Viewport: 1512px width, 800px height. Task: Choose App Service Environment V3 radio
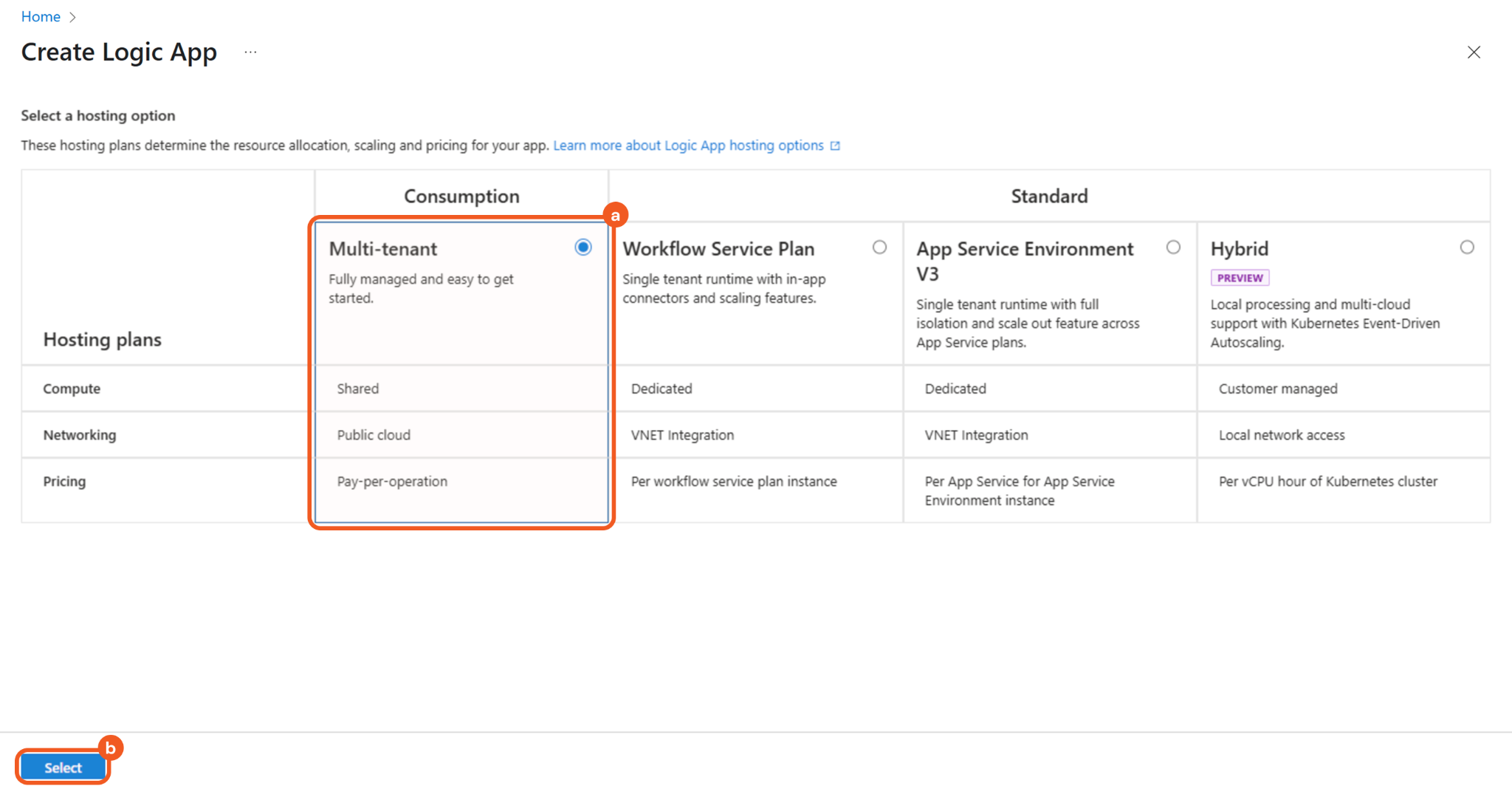pos(1173,247)
